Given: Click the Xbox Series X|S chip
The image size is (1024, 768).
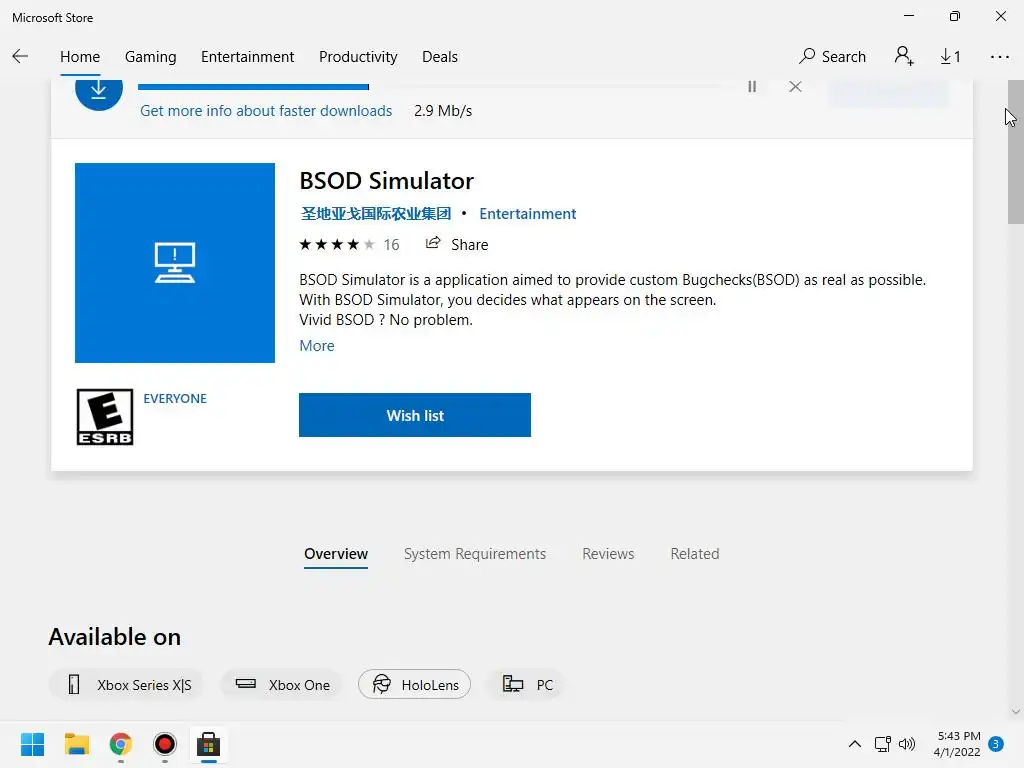Looking at the screenshot, I should click(126, 684).
